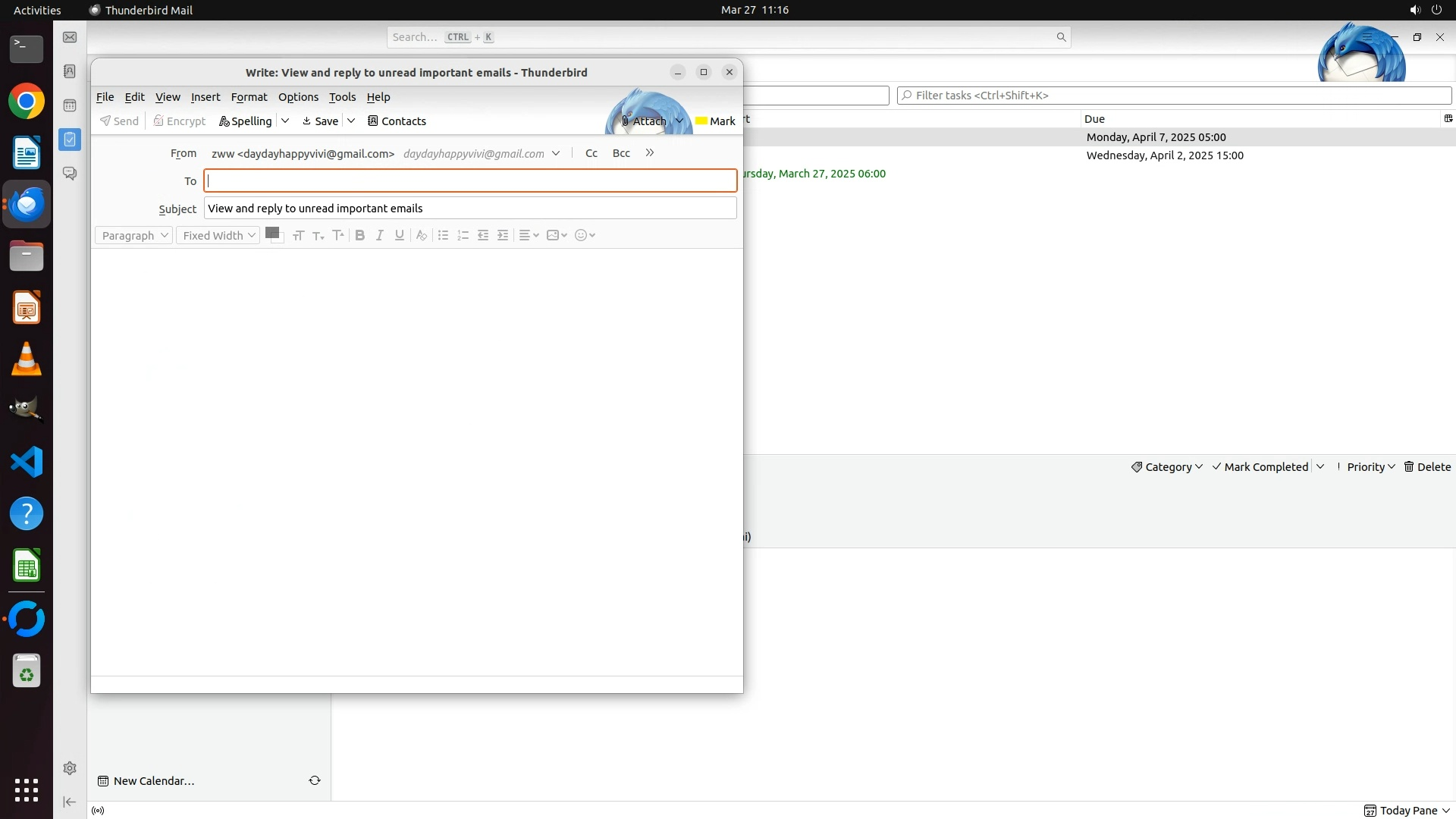Viewport: 1456px width, 819px height.
Task: Apply numbered list formatting
Action: [x=463, y=235]
